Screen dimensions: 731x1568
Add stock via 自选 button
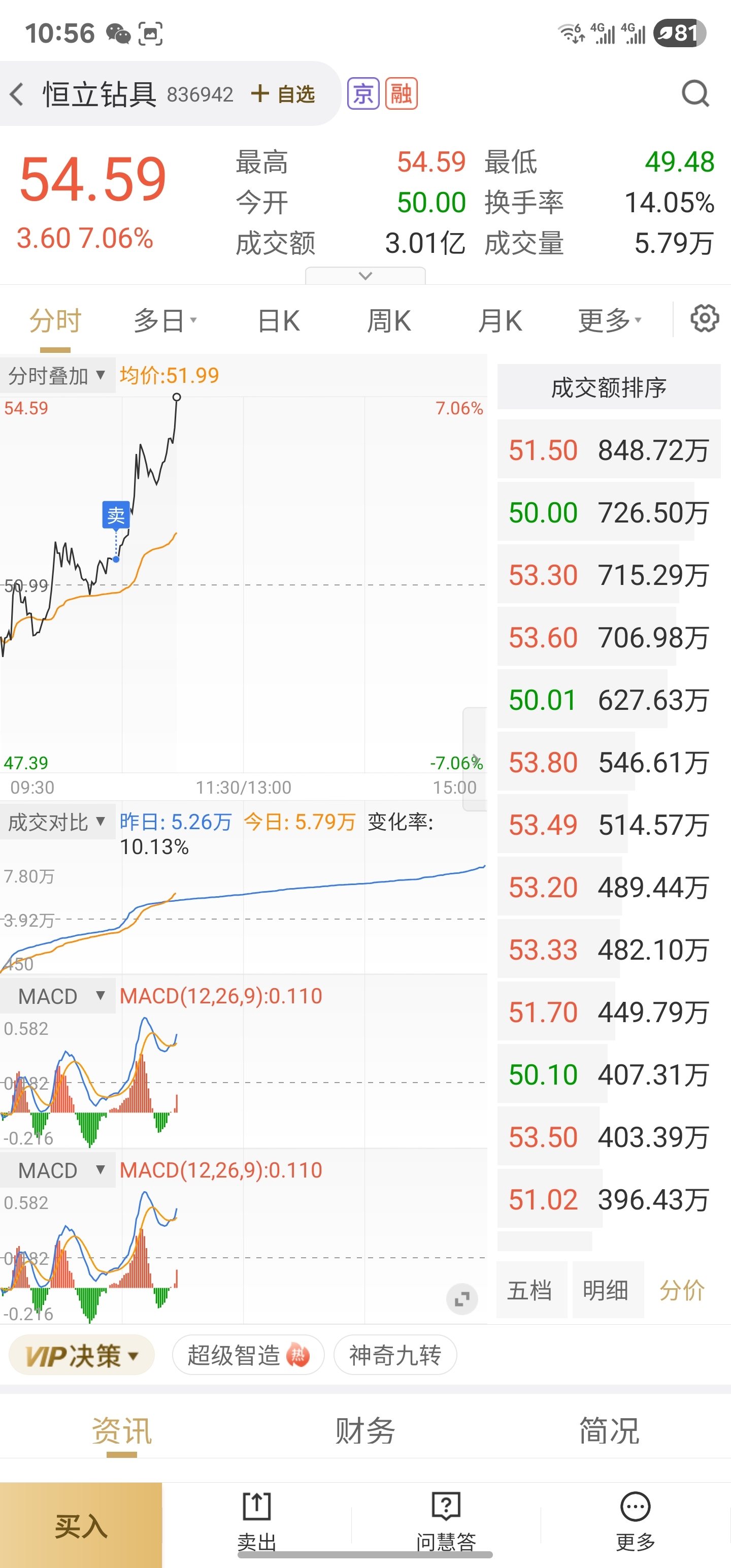click(283, 94)
